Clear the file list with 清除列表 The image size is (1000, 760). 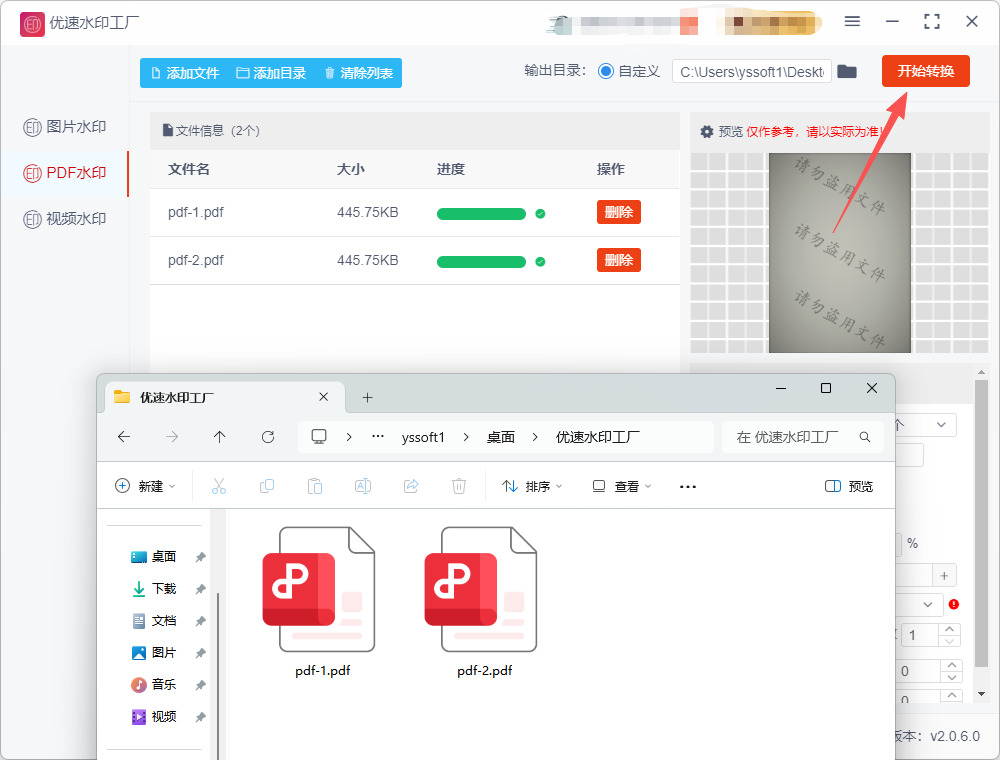[358, 73]
